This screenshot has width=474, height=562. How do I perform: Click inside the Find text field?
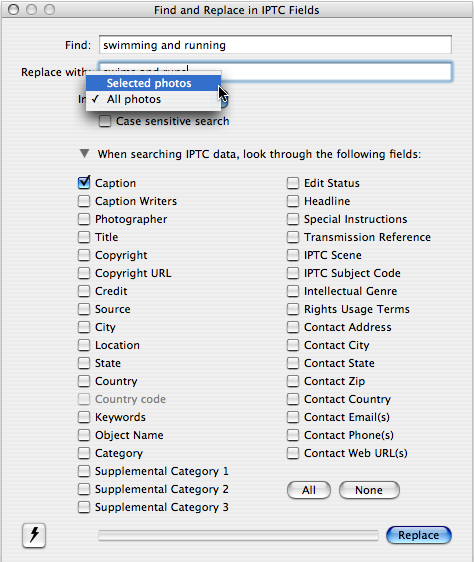275,45
